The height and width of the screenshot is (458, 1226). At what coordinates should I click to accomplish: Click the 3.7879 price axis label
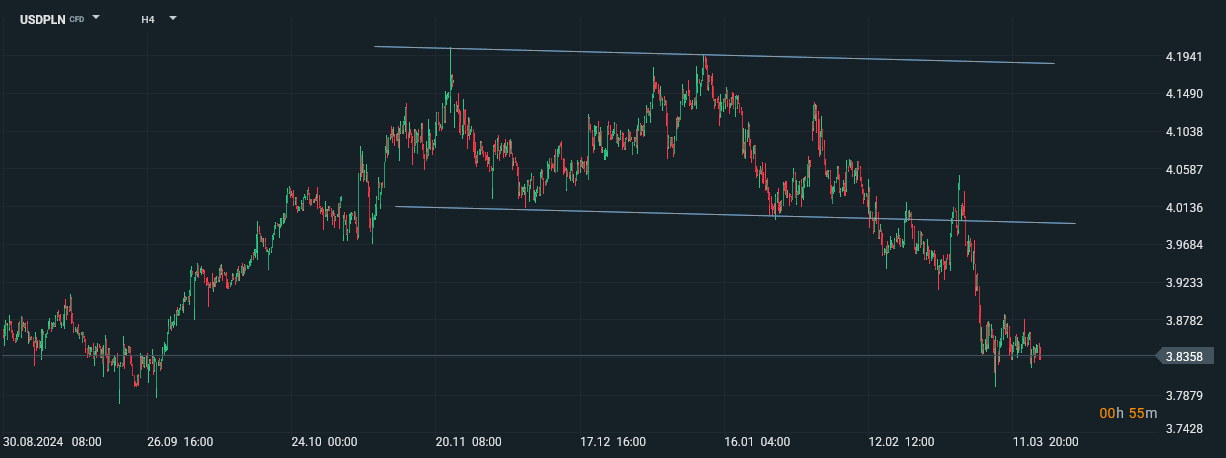click(x=1186, y=397)
